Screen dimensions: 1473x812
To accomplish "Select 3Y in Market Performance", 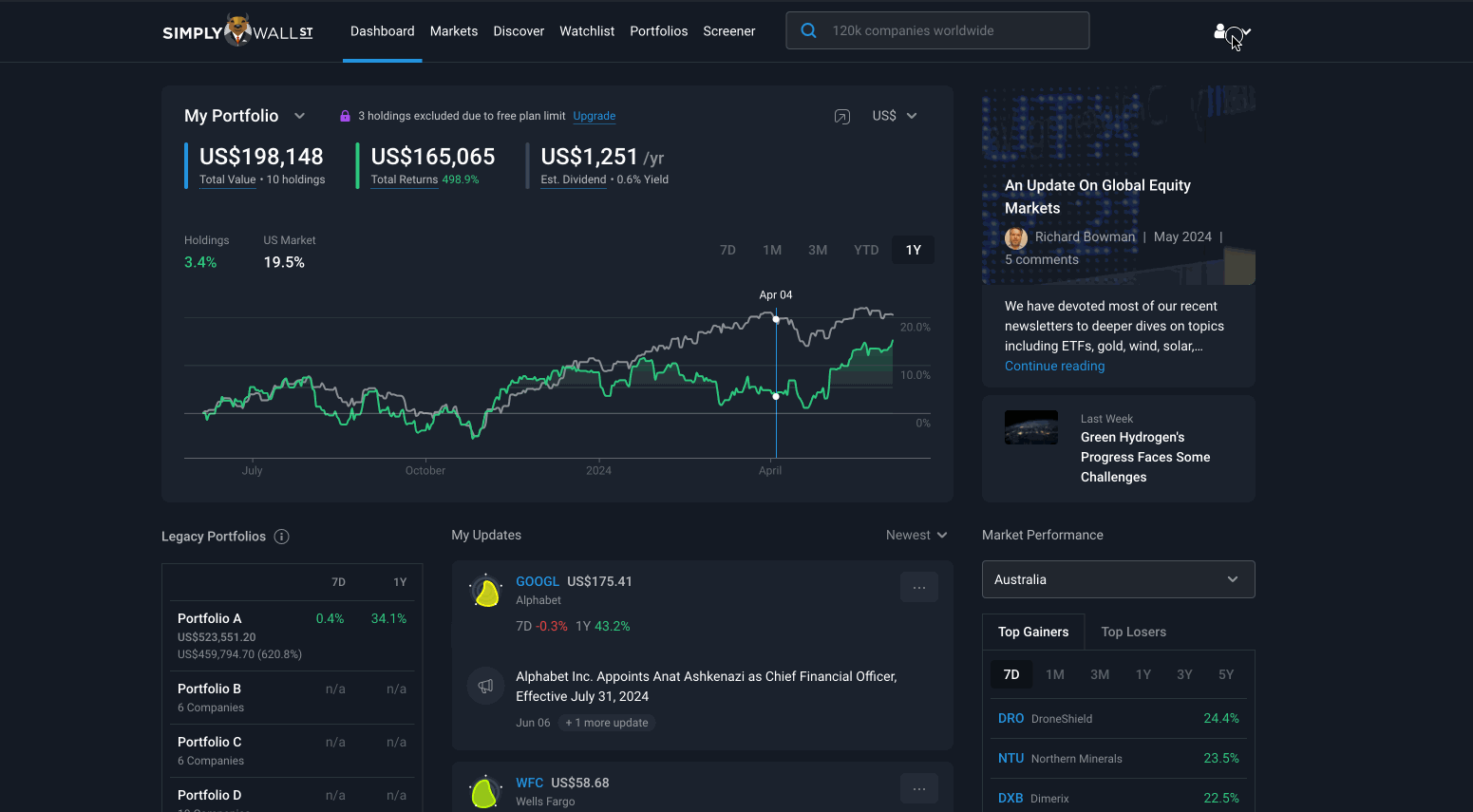I will 1184,674.
